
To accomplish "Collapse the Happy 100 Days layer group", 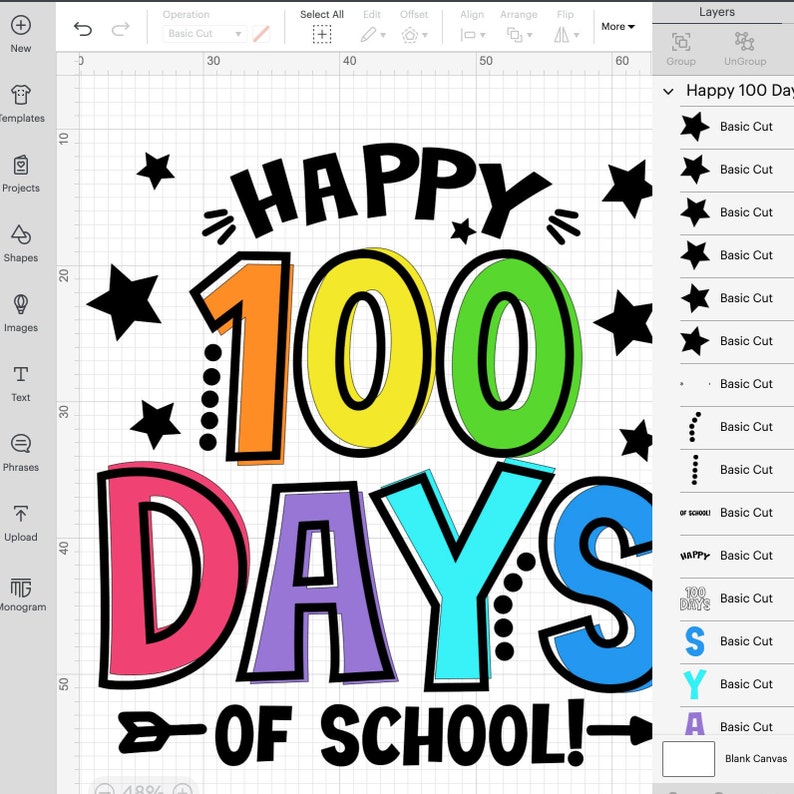I will 668,92.
